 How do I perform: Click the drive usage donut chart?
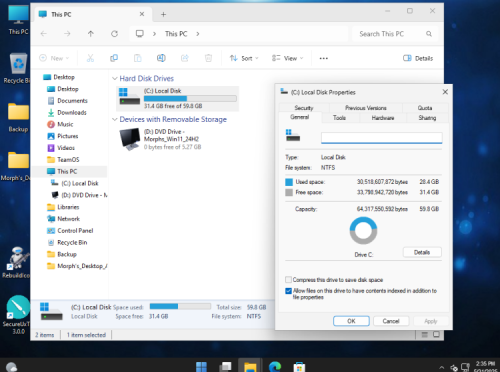point(363,230)
